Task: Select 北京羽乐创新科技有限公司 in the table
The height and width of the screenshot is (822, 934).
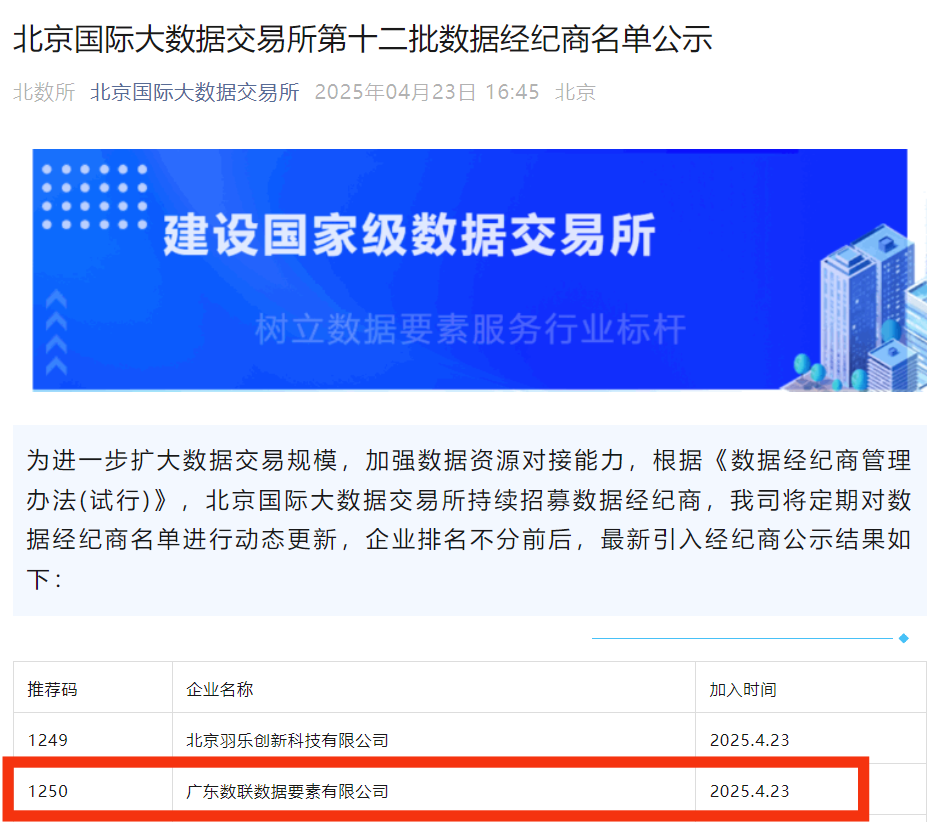Action: tap(287, 740)
